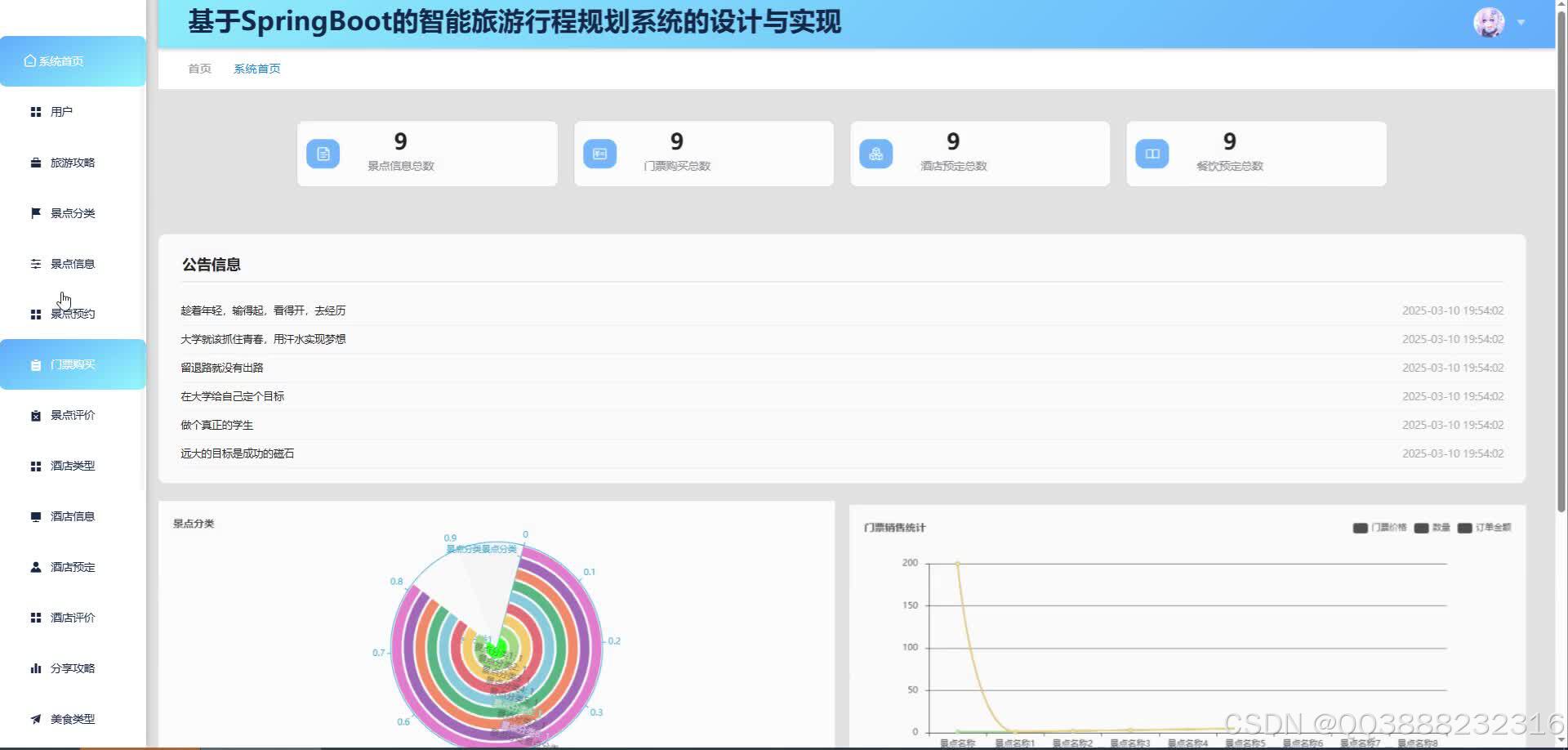
Task: Click the 景点分类 flag icon
Action: click(35, 212)
